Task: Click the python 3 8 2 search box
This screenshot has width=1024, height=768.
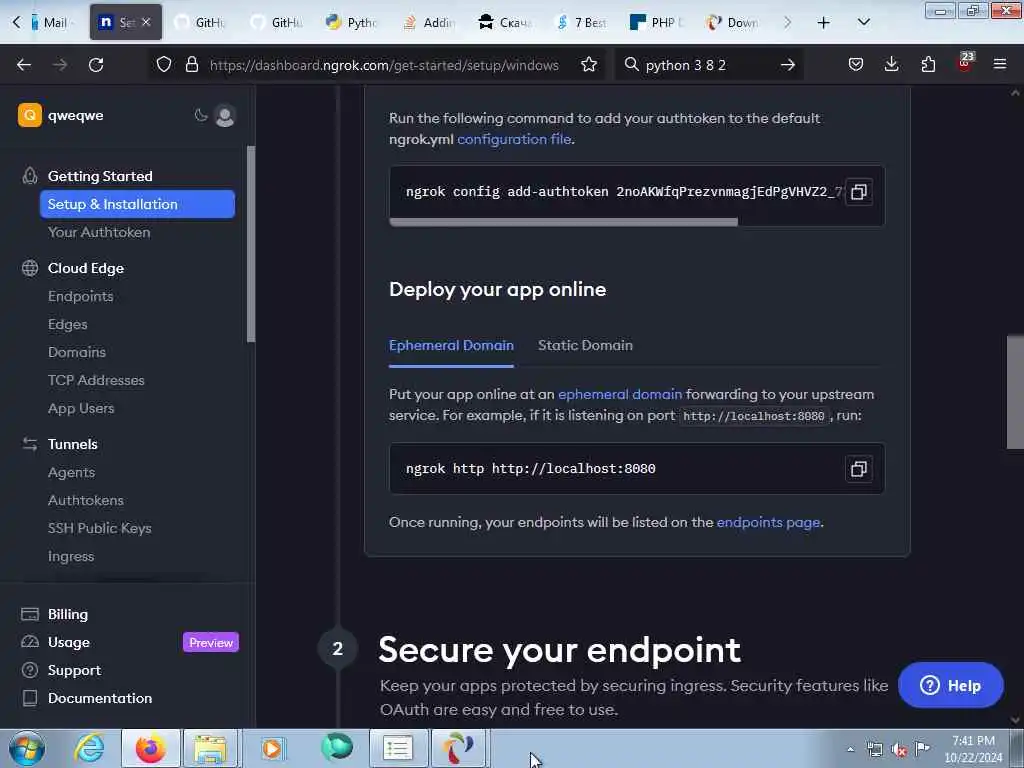Action: [709, 65]
